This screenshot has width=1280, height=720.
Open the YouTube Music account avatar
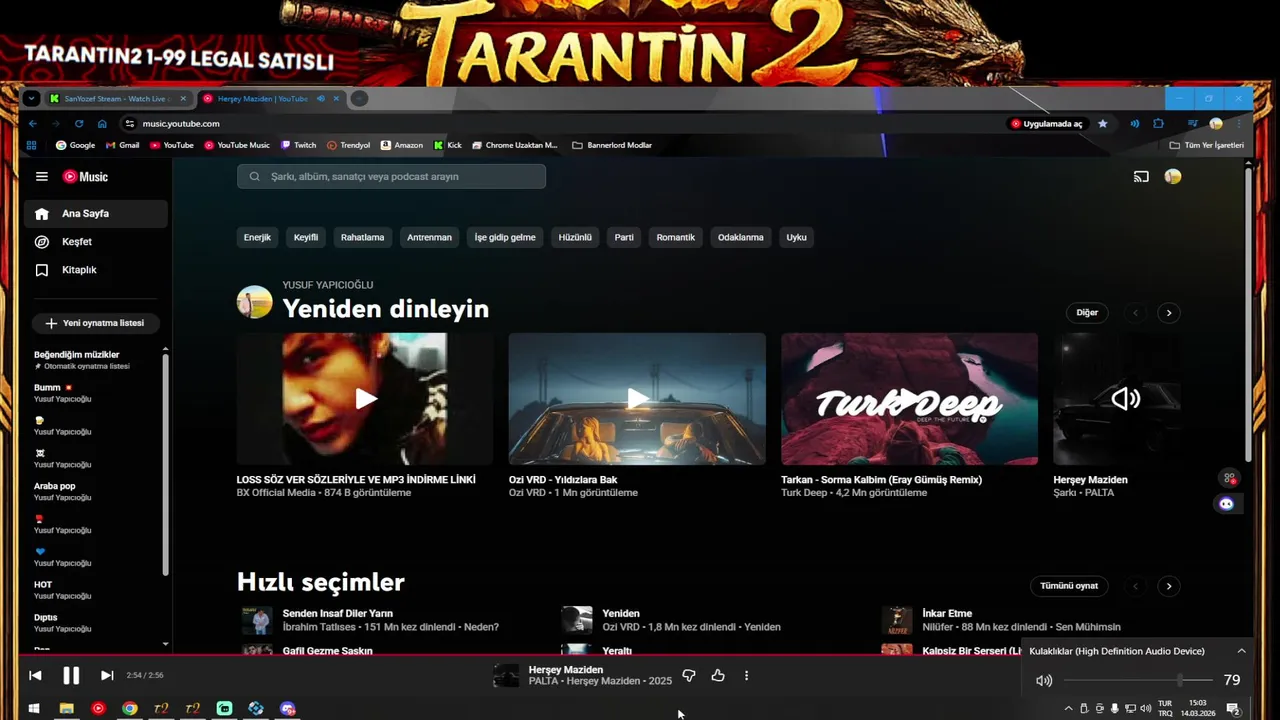tap(1173, 176)
